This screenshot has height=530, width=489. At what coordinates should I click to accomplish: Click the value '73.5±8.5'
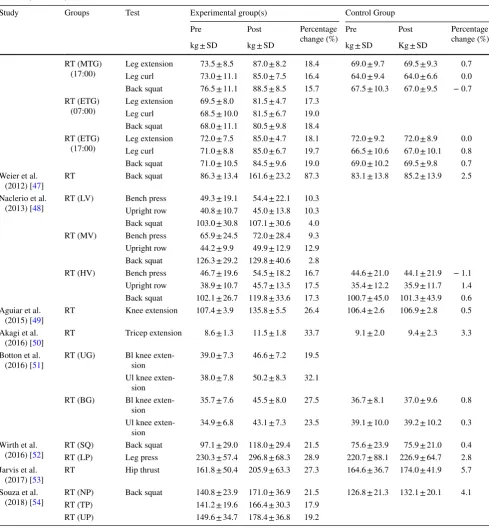(217, 64)
